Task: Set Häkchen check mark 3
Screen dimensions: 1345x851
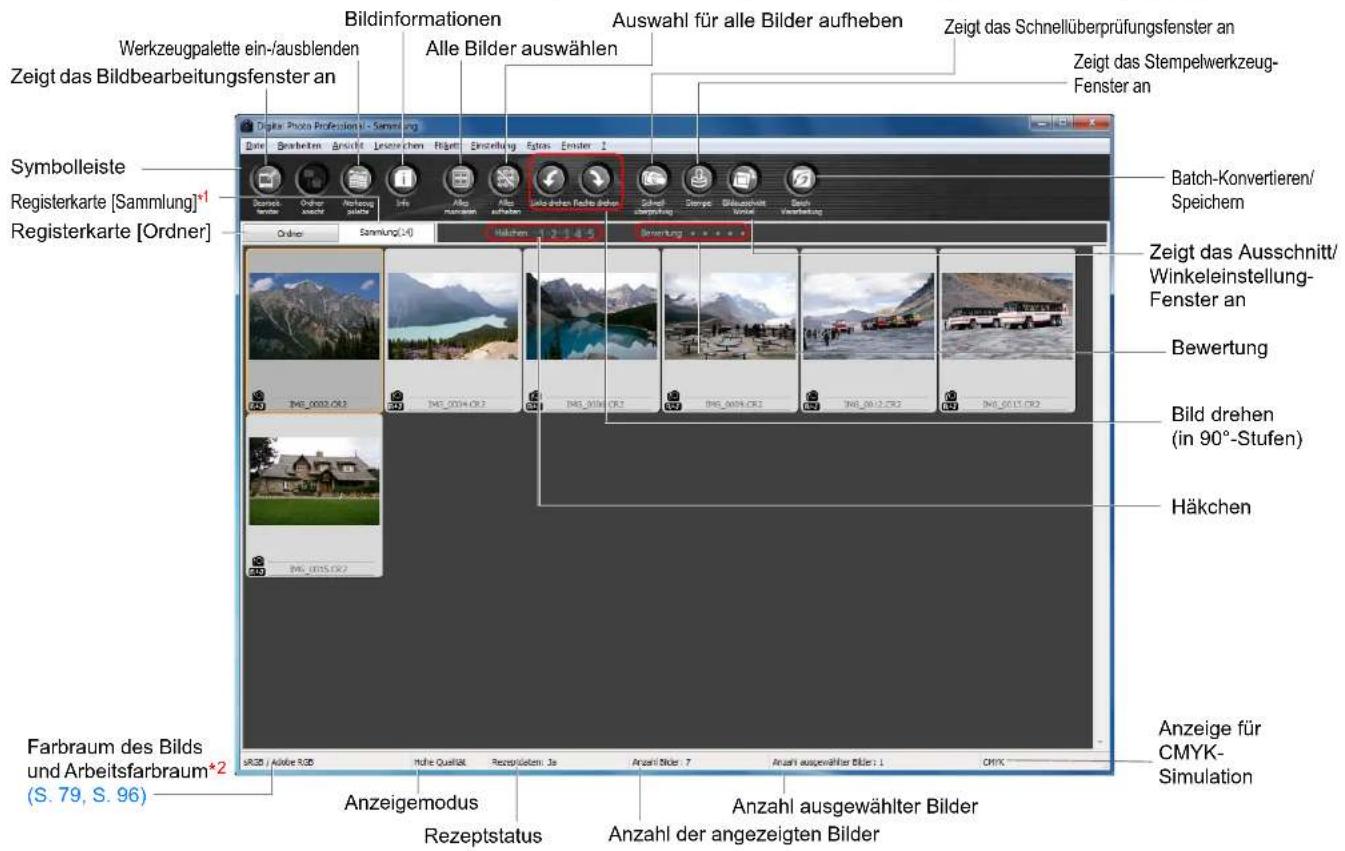Action: (x=565, y=233)
